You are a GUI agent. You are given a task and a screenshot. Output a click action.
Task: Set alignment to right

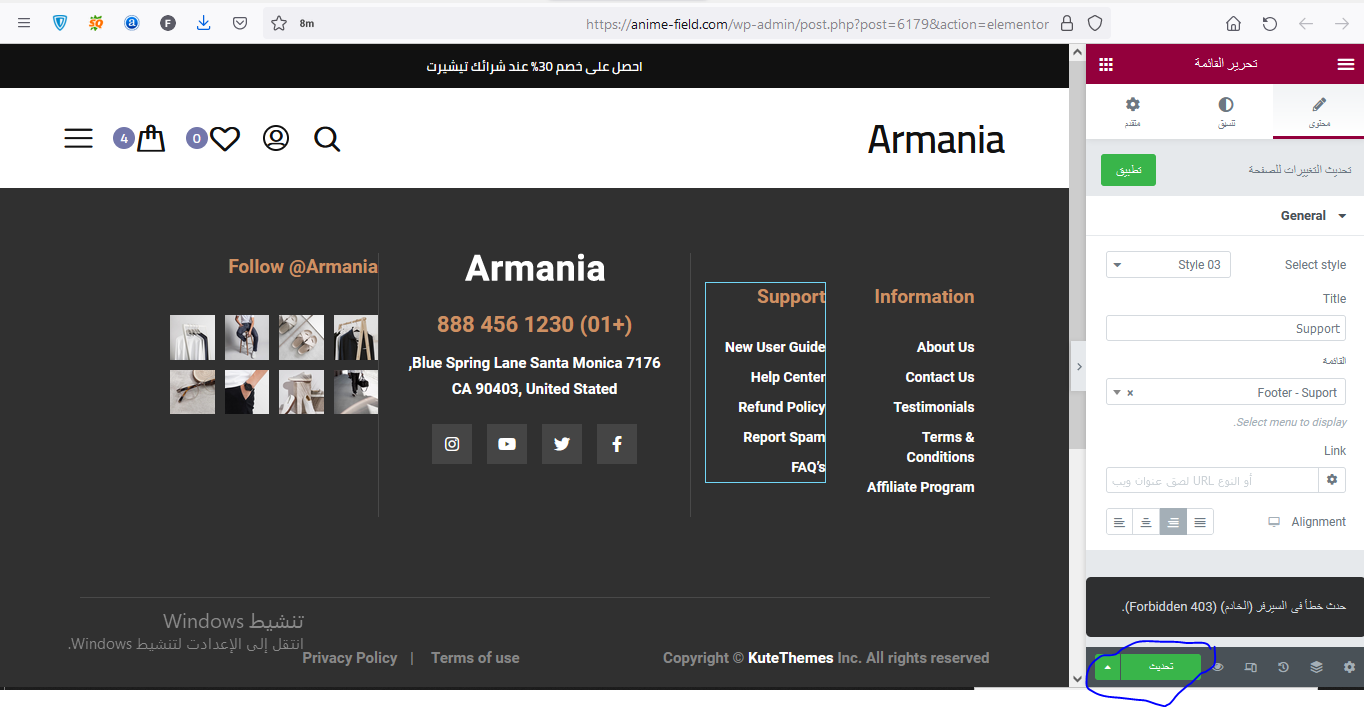1173,522
